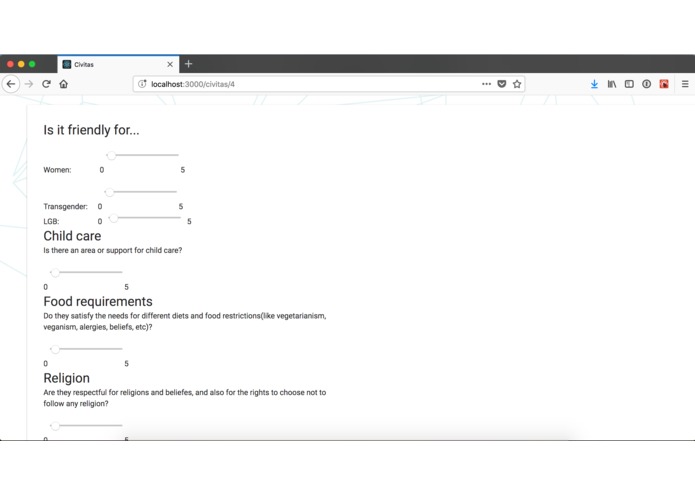Save page to Pocket
Viewport: 695px width, 494px height.
tap(502, 84)
